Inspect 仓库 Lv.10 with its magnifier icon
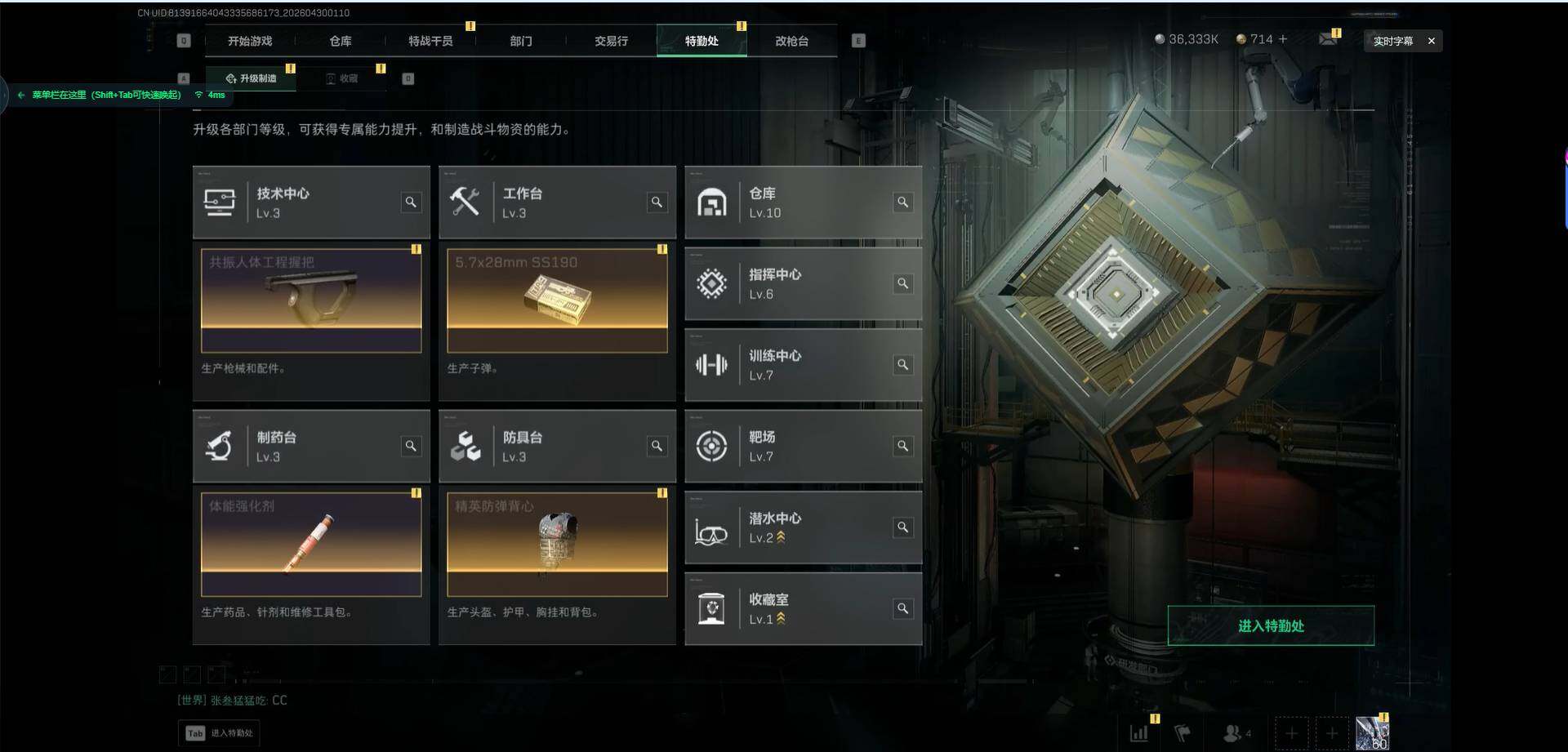This screenshot has width=1568, height=752. (x=902, y=202)
